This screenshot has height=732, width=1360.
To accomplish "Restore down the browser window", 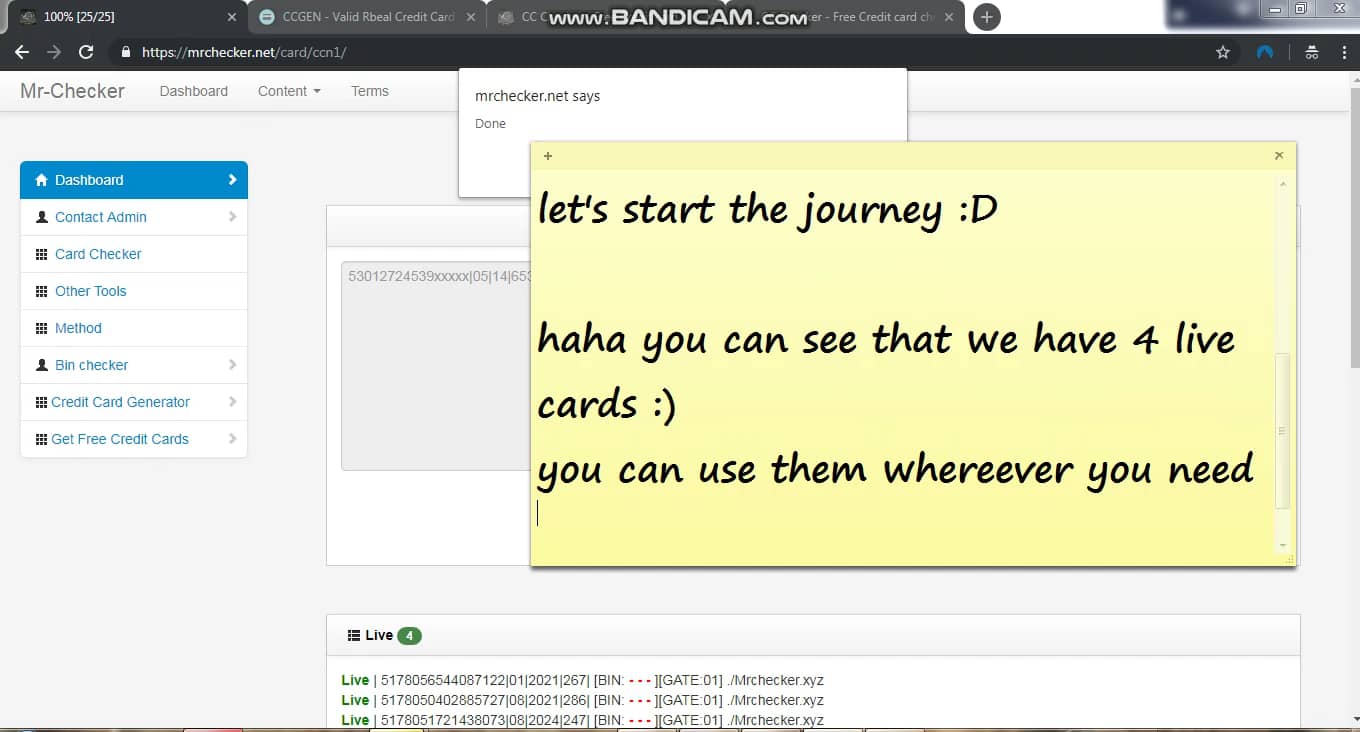I will click(x=1301, y=9).
